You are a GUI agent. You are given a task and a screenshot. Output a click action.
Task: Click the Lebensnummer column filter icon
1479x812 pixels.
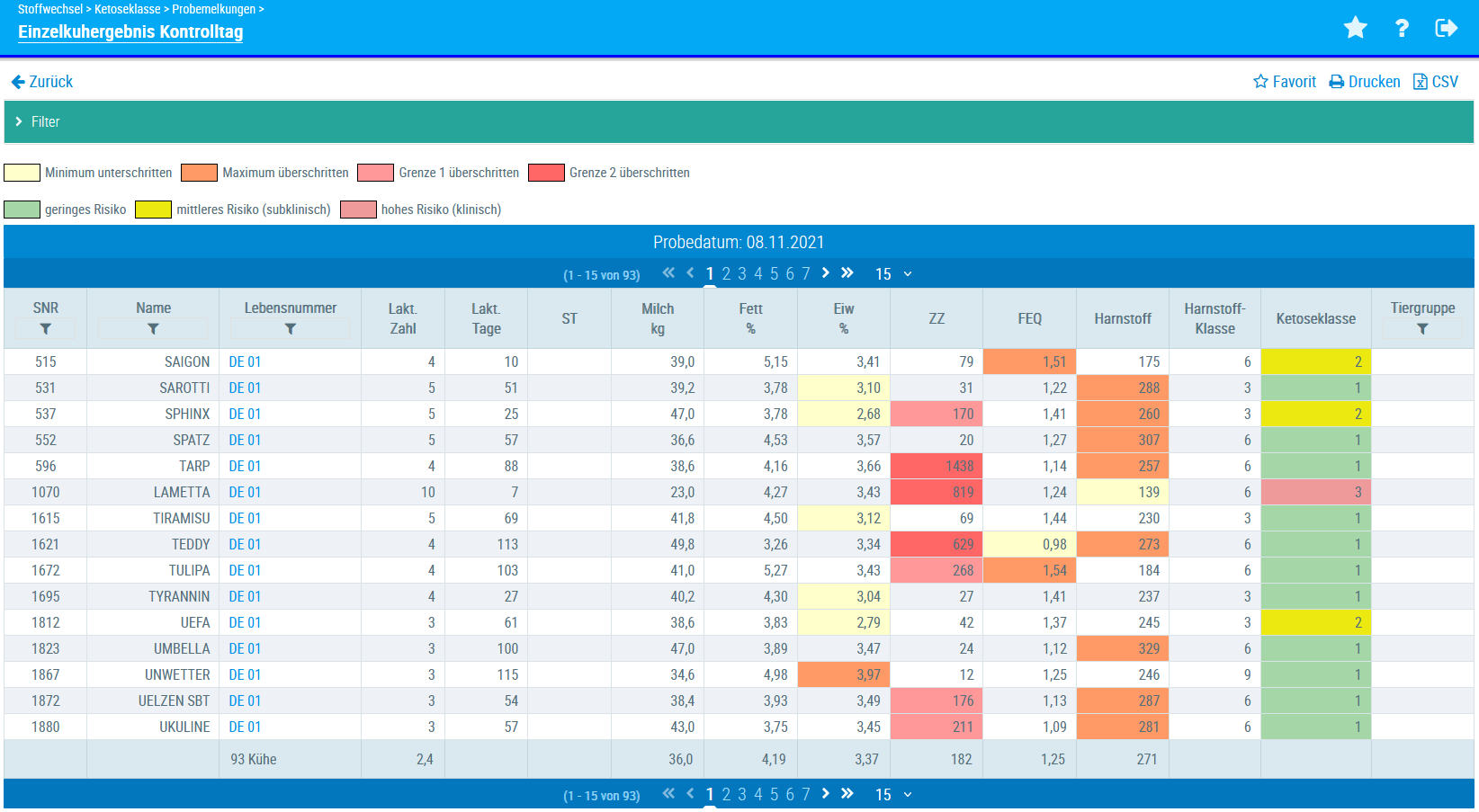290,329
